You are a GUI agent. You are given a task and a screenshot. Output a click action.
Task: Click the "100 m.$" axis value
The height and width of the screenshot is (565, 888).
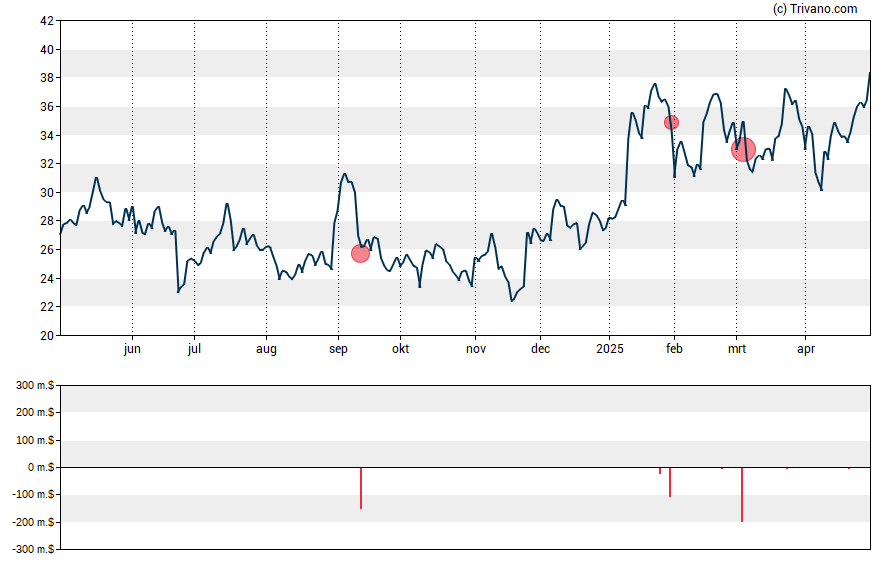click(35, 440)
